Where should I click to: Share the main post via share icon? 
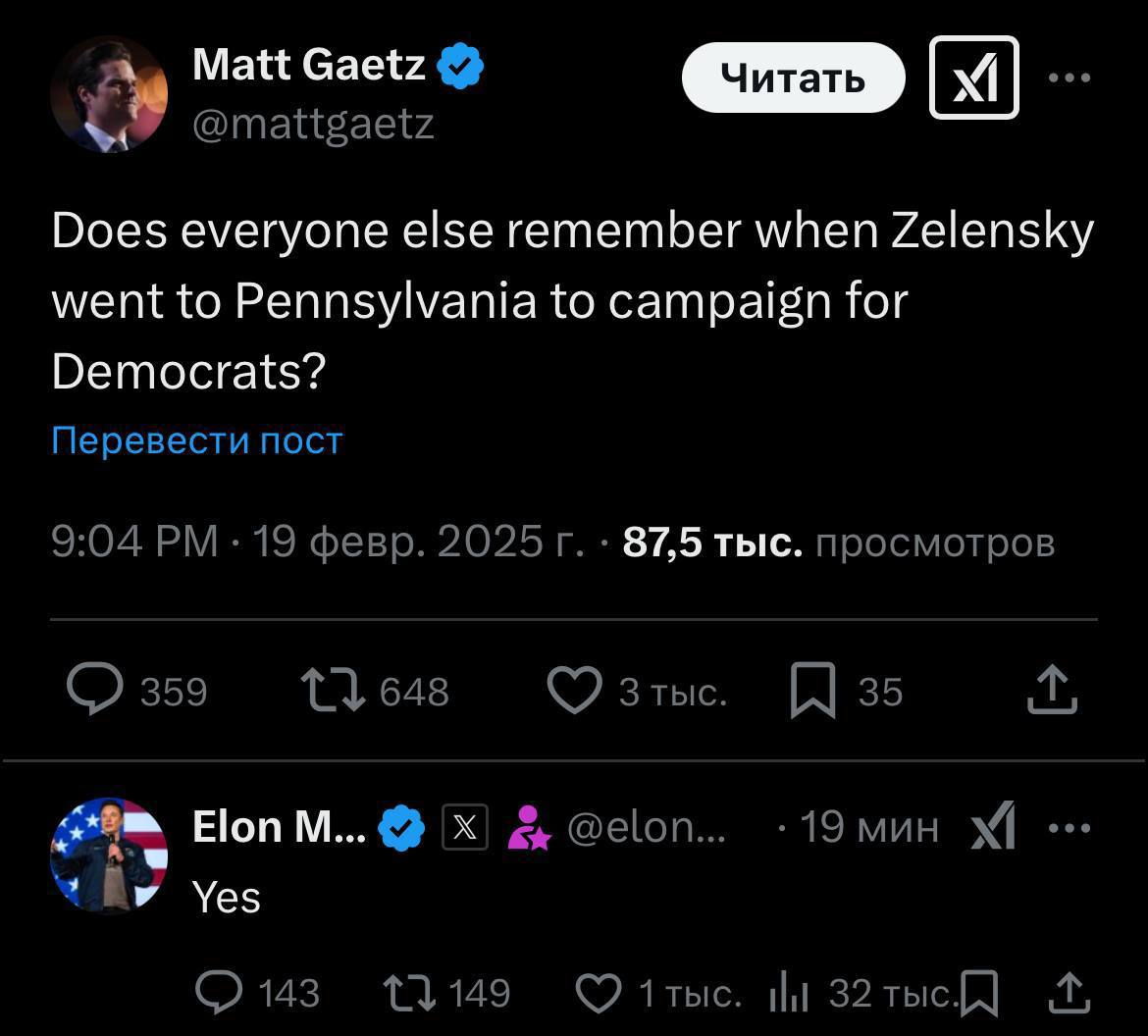(x=1052, y=690)
